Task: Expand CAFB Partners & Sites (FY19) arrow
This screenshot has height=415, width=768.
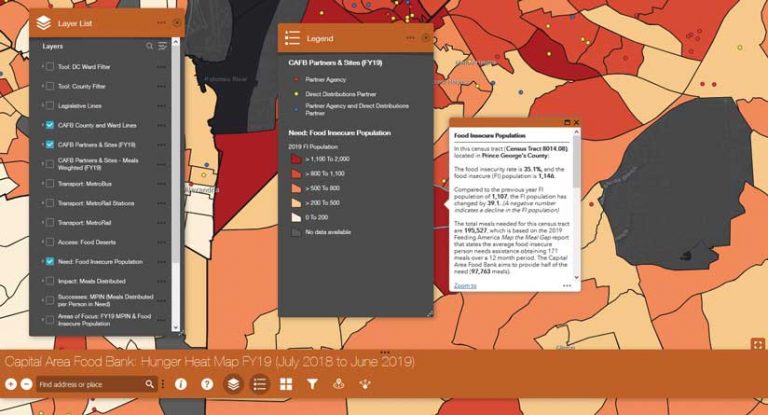Action: tap(42, 145)
